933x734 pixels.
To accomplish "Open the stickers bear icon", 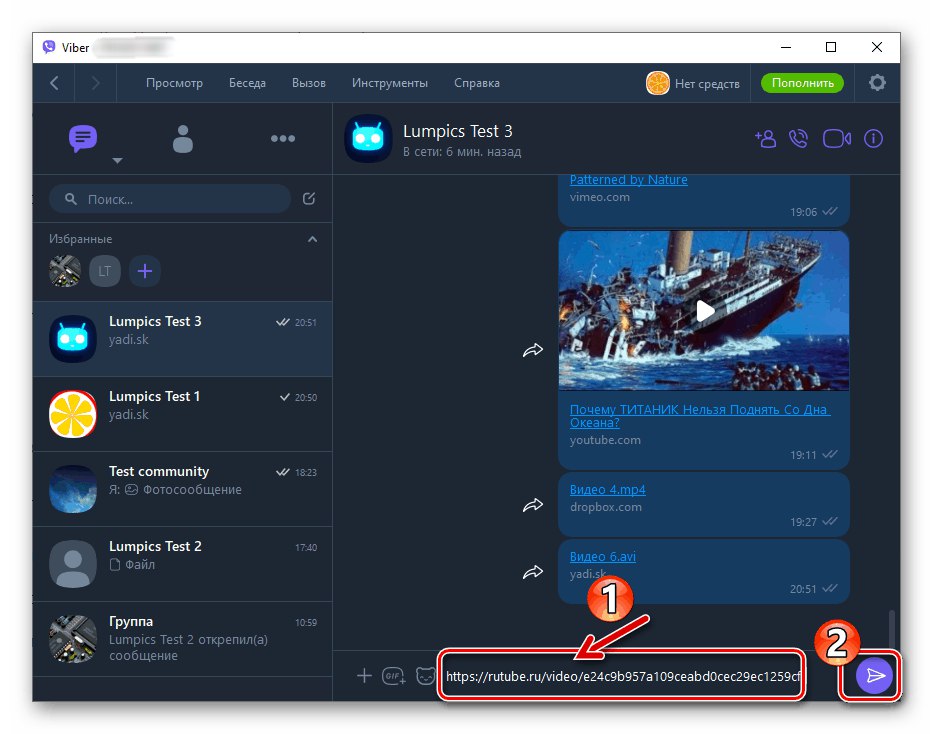I will coord(425,676).
